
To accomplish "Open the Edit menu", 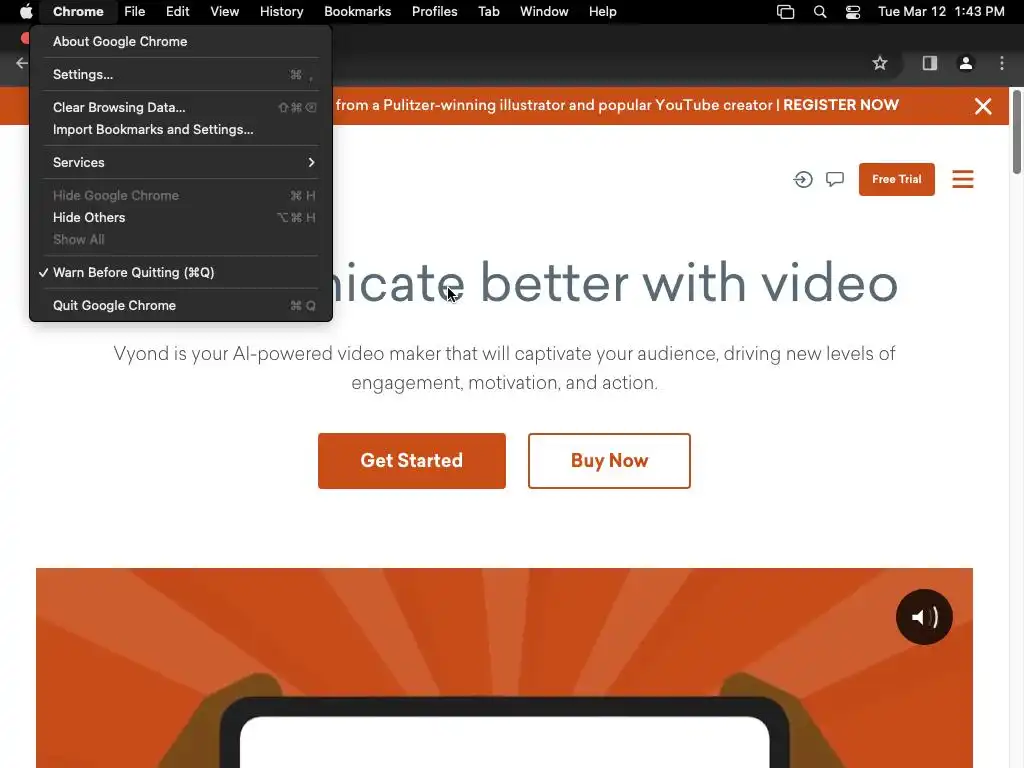I will (x=177, y=12).
